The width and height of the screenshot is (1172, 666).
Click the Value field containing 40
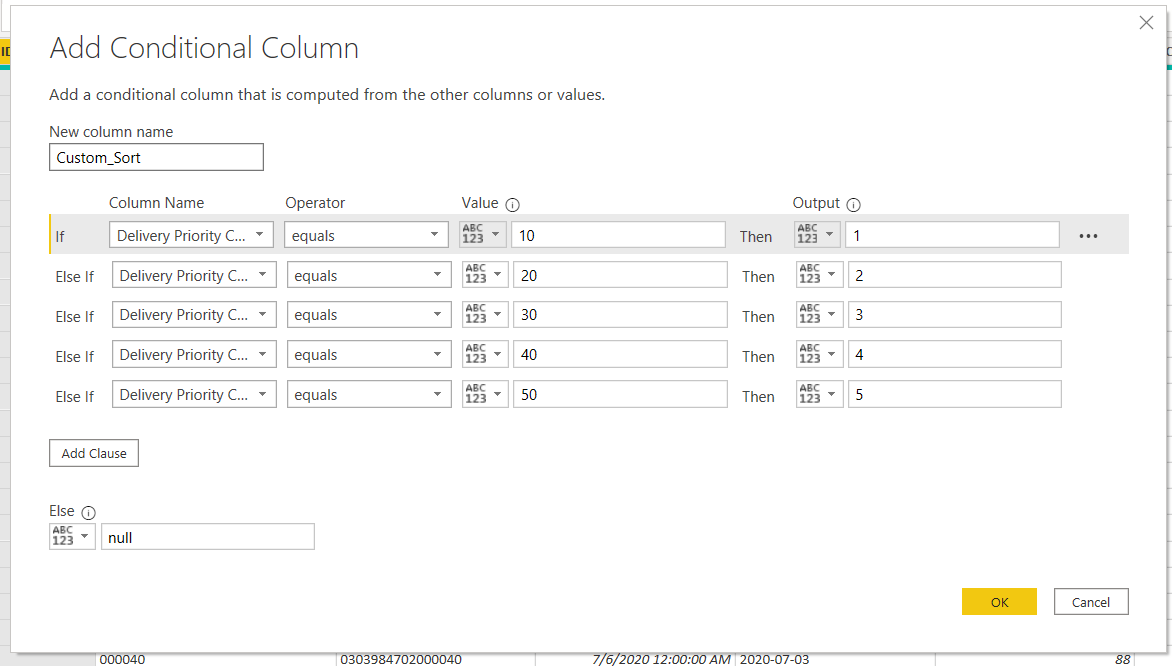(620, 354)
